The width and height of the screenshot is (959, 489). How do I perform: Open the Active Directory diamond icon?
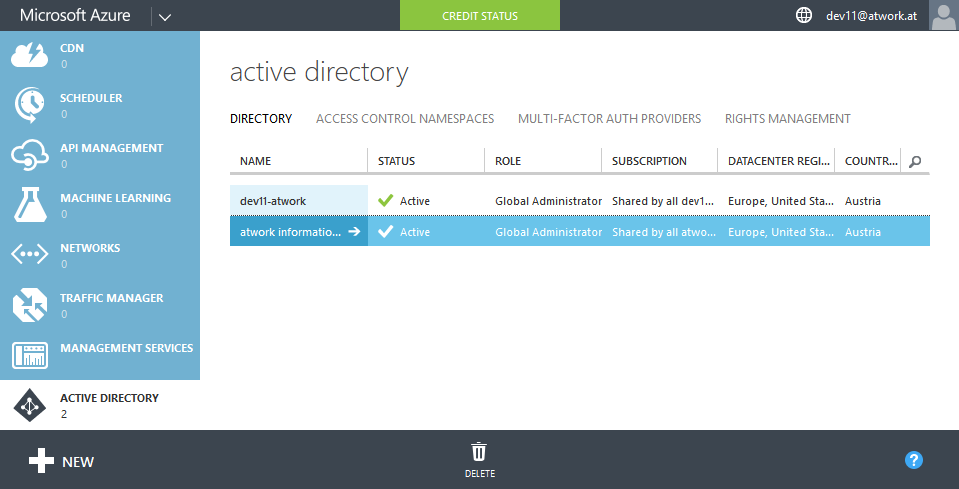click(x=29, y=405)
